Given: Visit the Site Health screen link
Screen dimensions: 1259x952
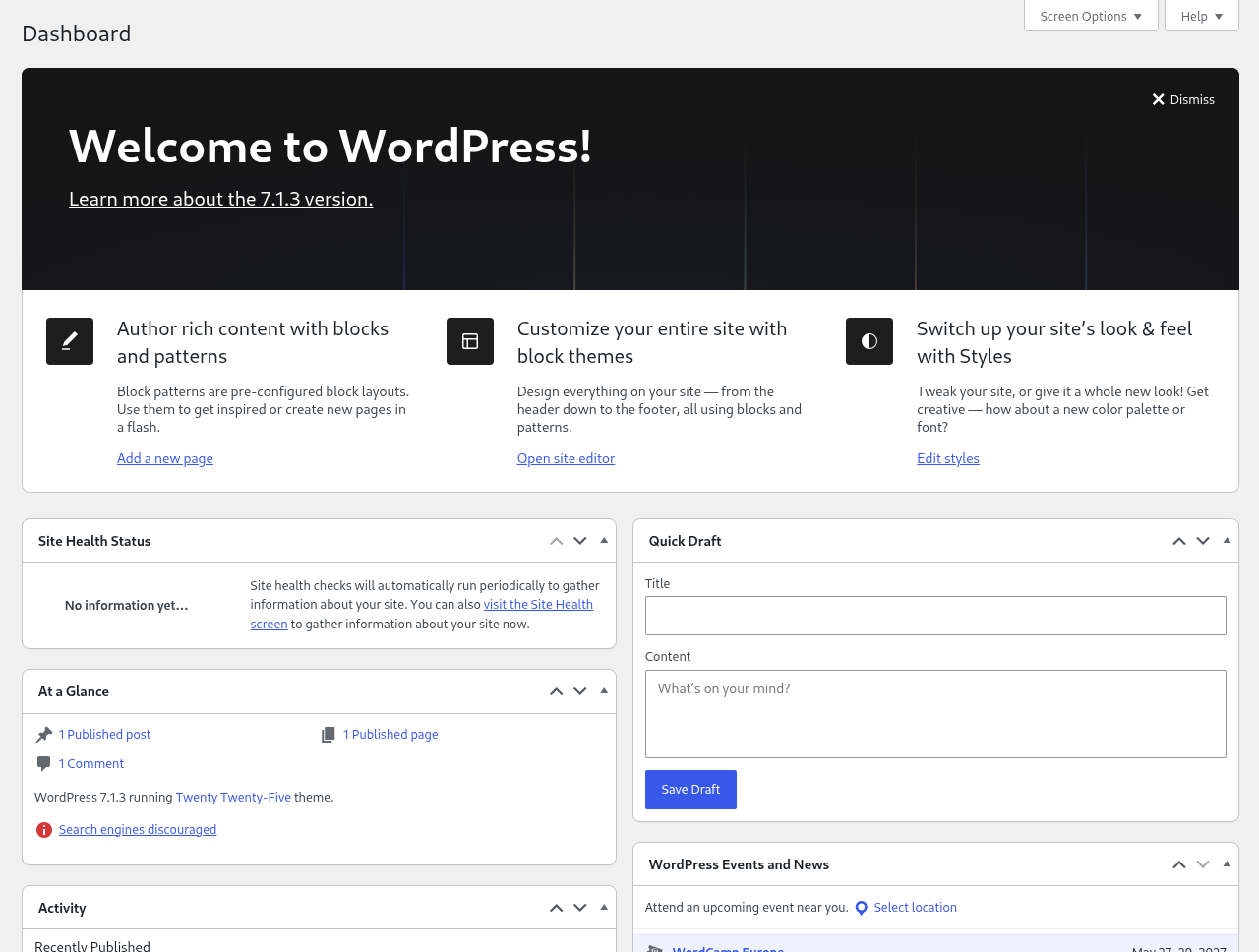Looking at the screenshot, I should [x=538, y=605].
